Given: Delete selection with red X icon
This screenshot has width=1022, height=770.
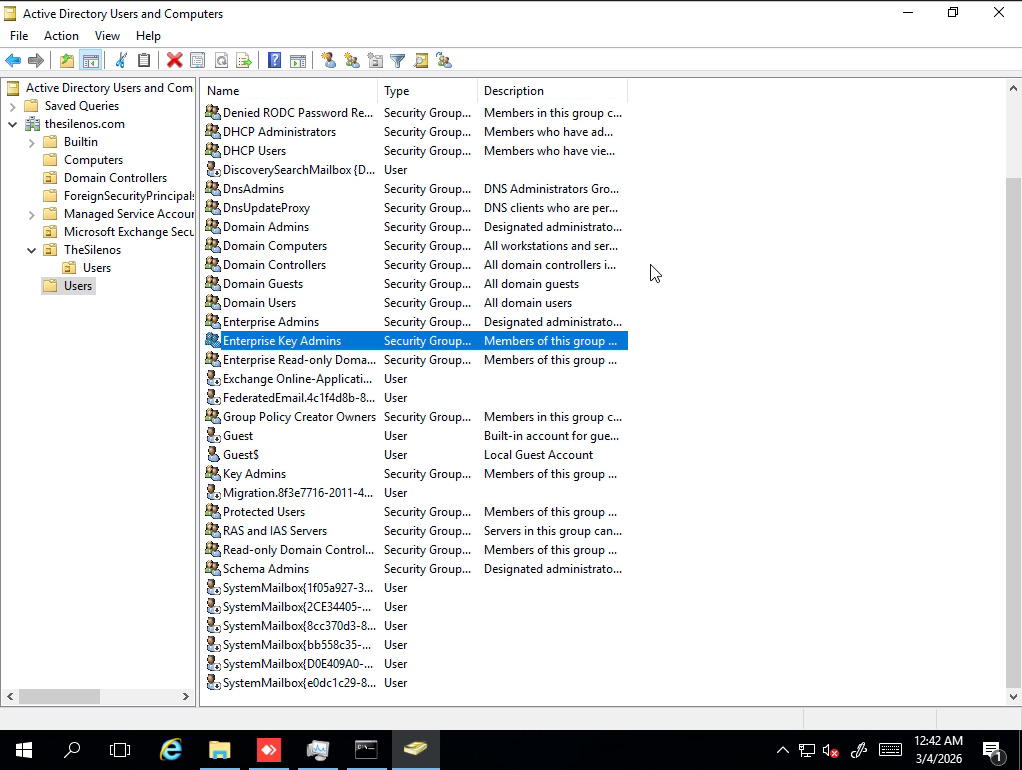Looking at the screenshot, I should (x=174, y=61).
